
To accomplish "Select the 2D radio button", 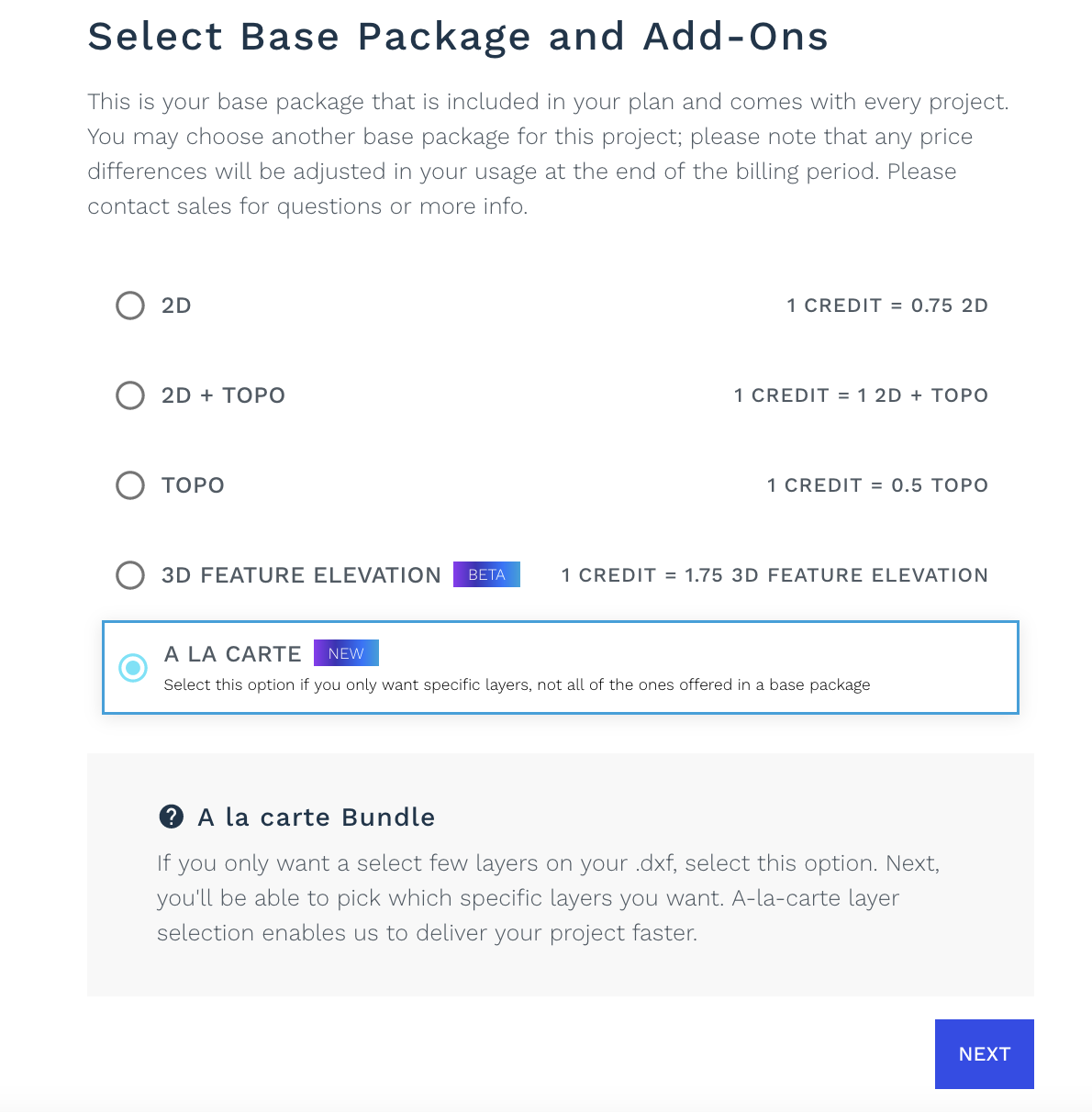I will point(130,306).
